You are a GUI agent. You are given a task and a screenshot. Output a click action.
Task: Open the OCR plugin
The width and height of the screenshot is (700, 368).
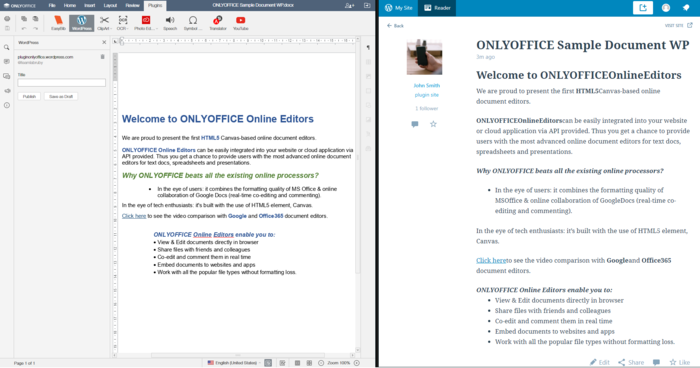(122, 23)
